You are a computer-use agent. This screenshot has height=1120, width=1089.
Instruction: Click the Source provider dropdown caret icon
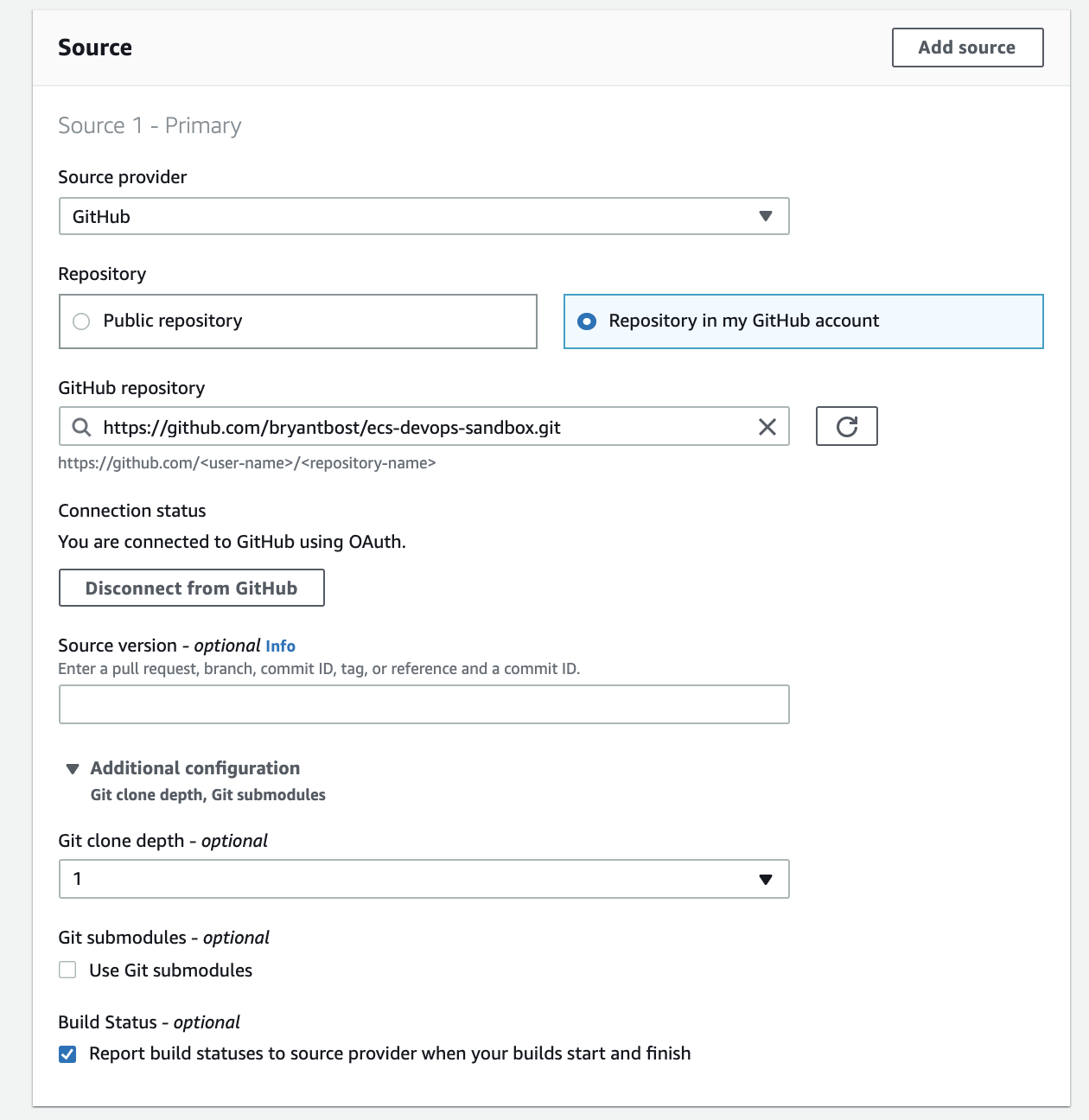(766, 216)
